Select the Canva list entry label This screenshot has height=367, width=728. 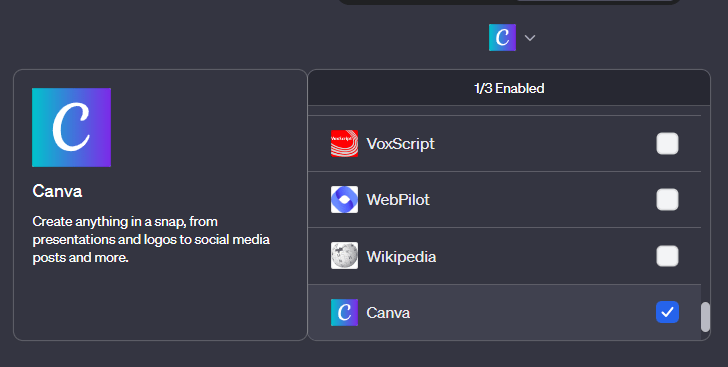(x=388, y=313)
